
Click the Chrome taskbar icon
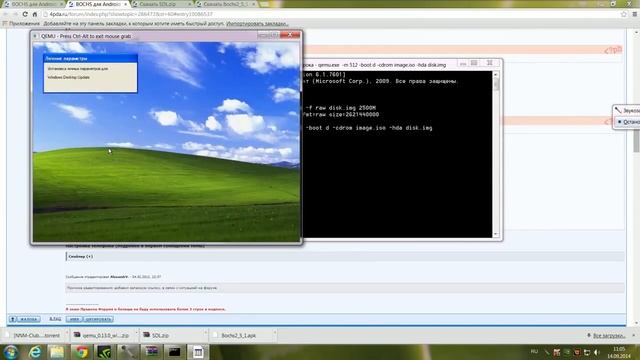click(x=81, y=352)
